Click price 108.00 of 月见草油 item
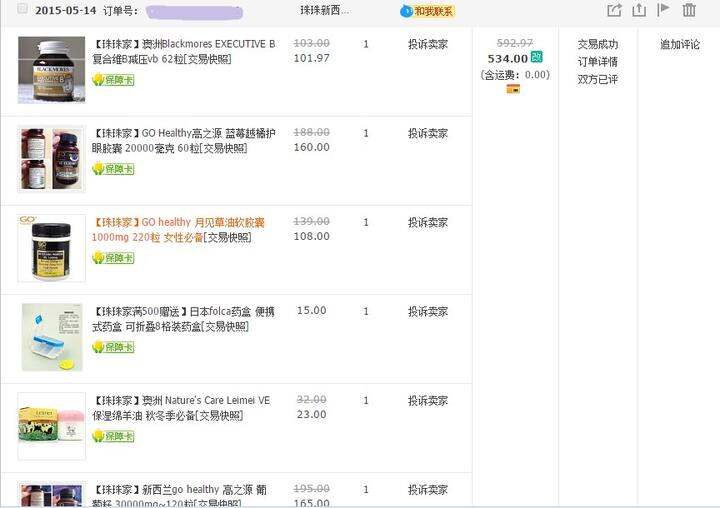The width and height of the screenshot is (720, 508). [x=311, y=237]
